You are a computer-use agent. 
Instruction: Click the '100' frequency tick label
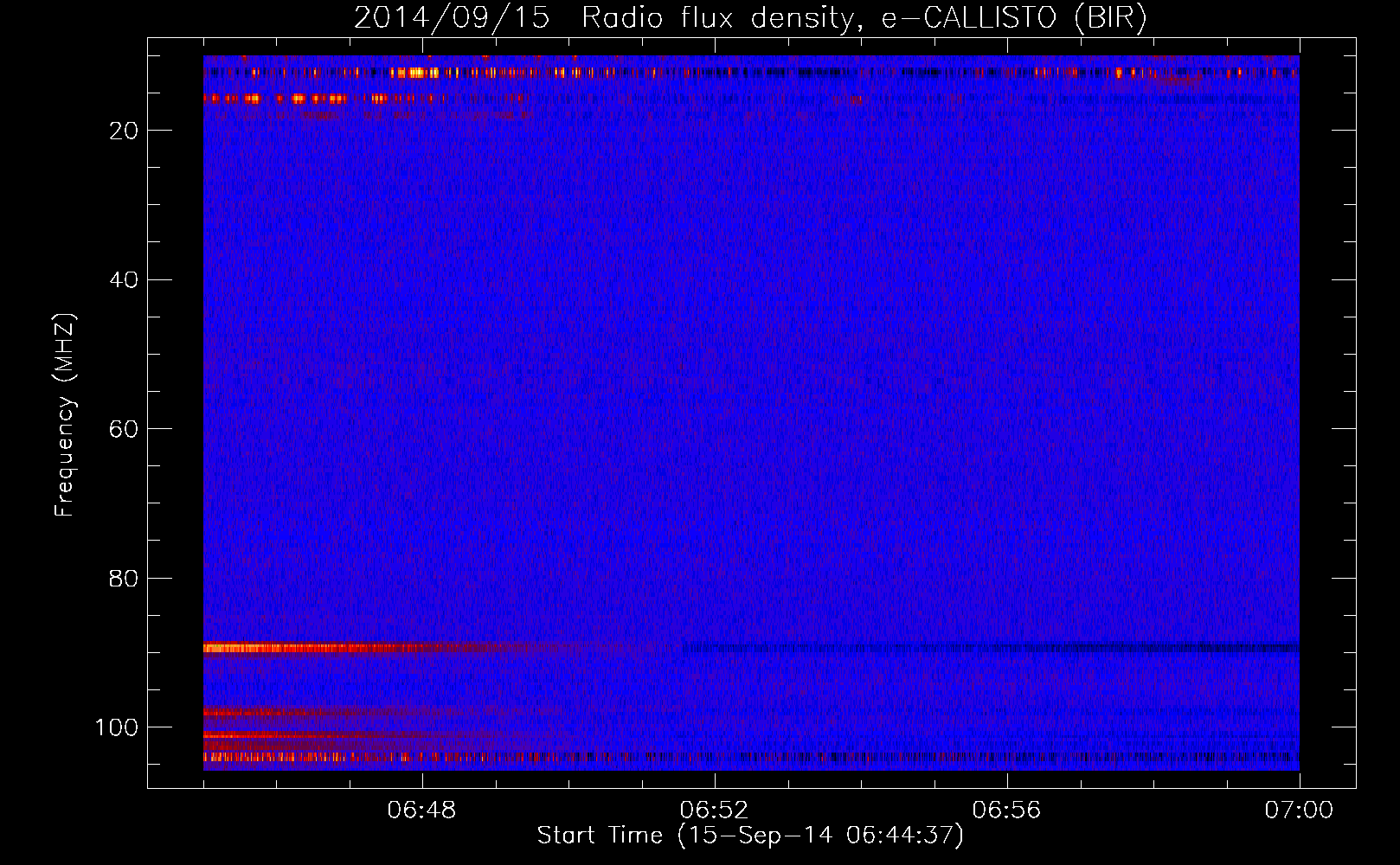tap(117, 727)
